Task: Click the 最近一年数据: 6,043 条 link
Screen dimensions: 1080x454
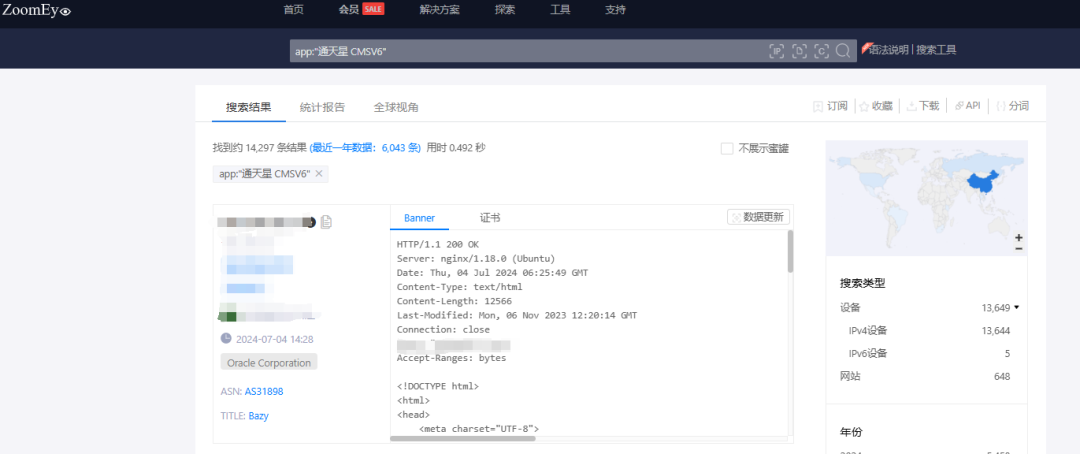Action: [x=365, y=147]
